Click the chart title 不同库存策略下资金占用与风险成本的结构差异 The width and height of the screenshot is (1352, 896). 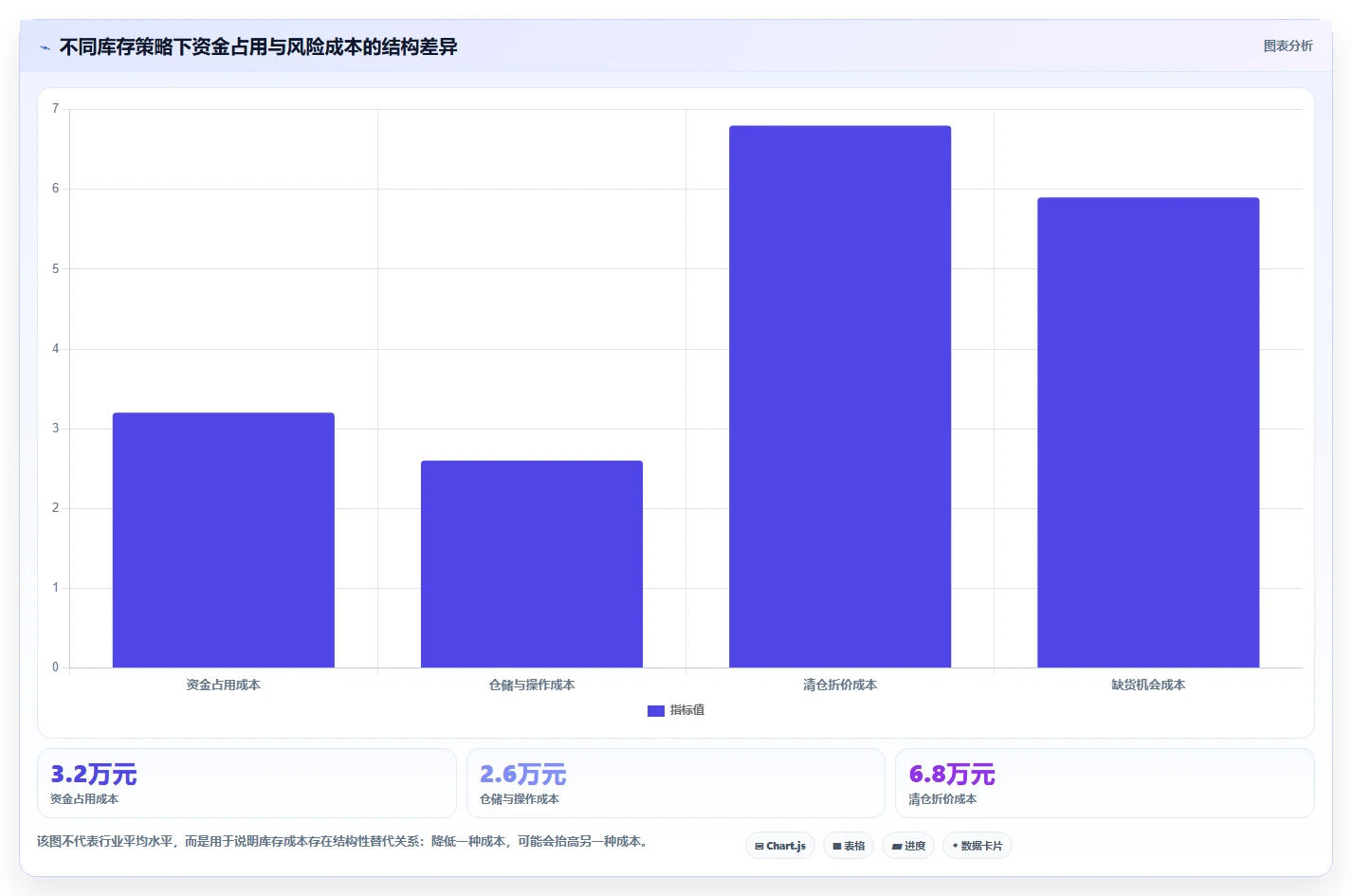[x=259, y=47]
